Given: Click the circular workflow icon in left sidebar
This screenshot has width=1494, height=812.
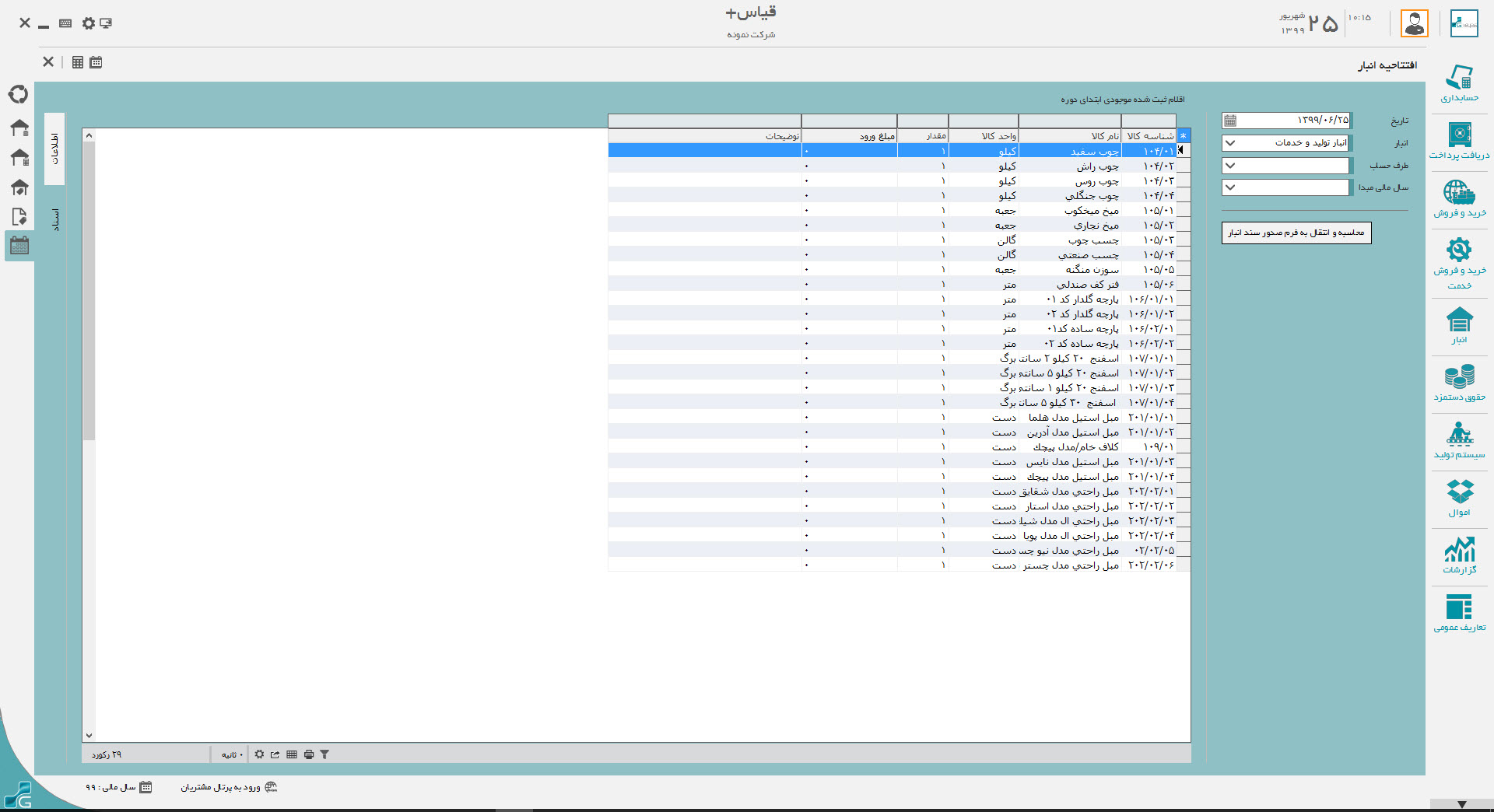Looking at the screenshot, I should [x=19, y=94].
